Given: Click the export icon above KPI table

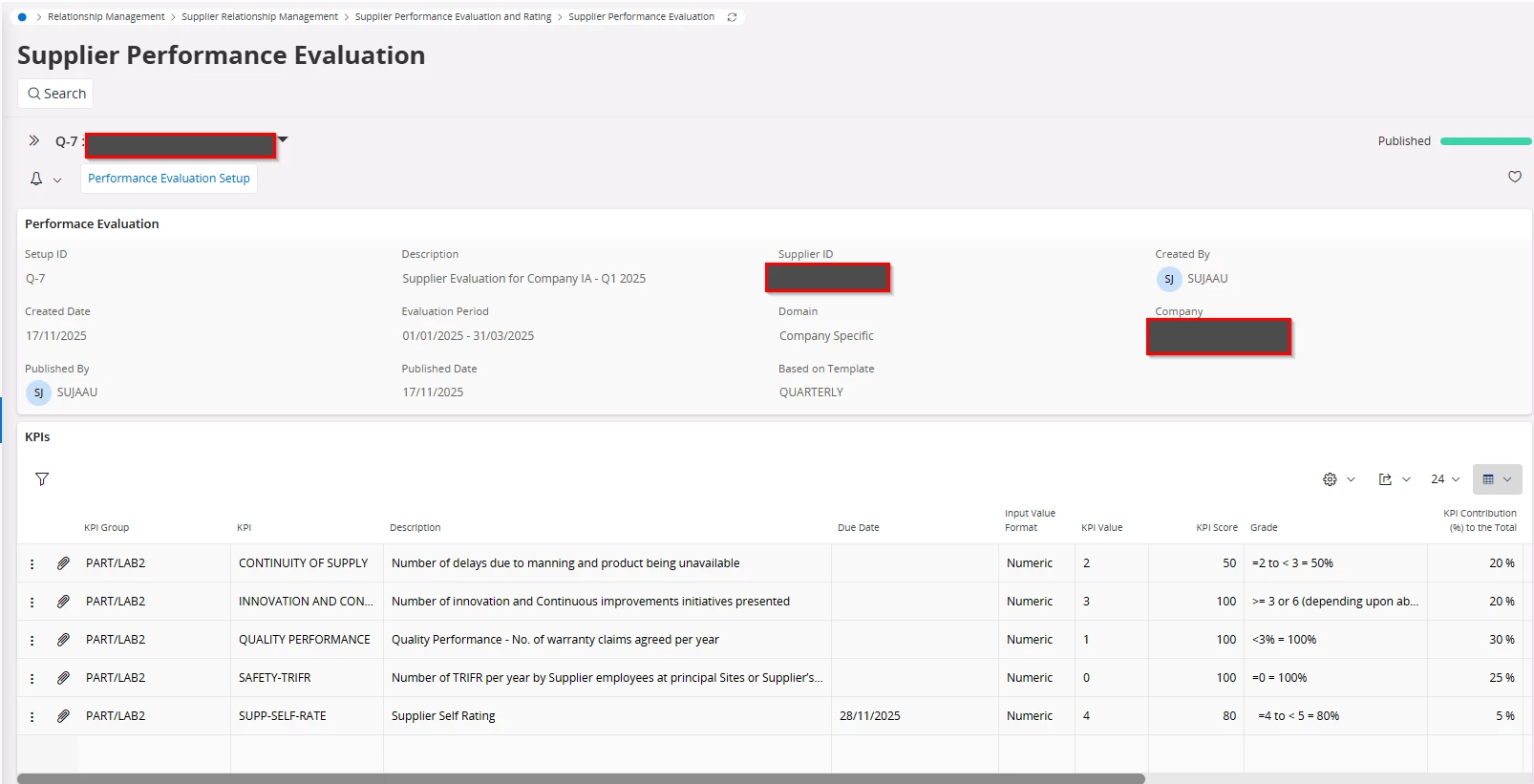Looking at the screenshot, I should pos(1385,479).
